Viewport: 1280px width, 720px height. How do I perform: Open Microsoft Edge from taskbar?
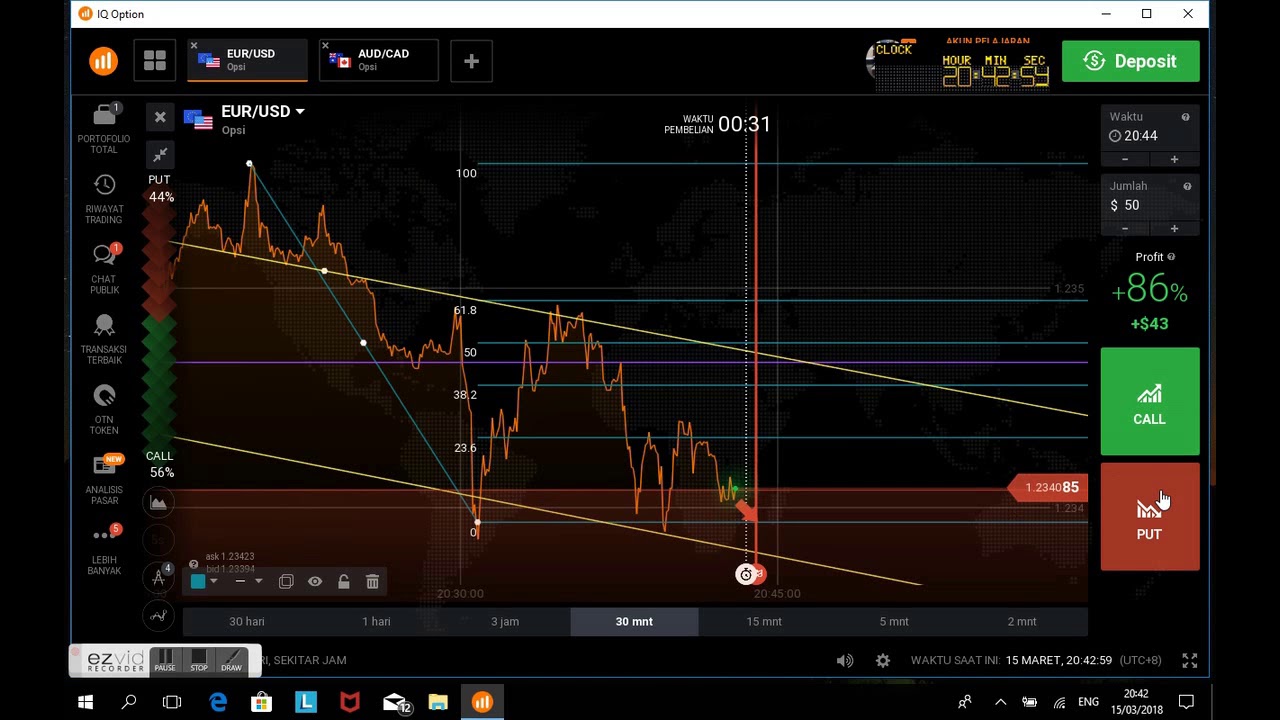pyautogui.click(x=217, y=702)
